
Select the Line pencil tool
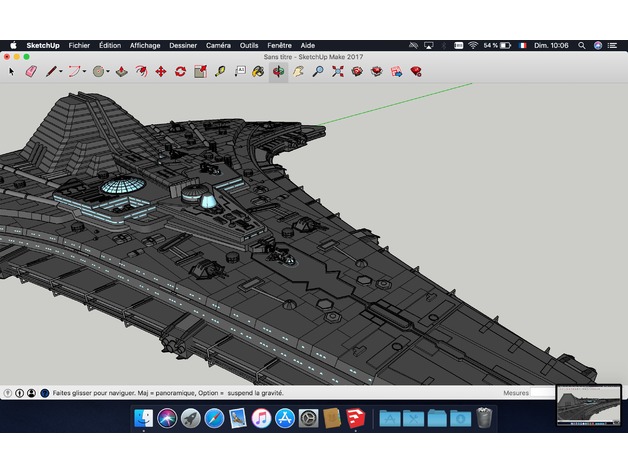pyautogui.click(x=51, y=72)
